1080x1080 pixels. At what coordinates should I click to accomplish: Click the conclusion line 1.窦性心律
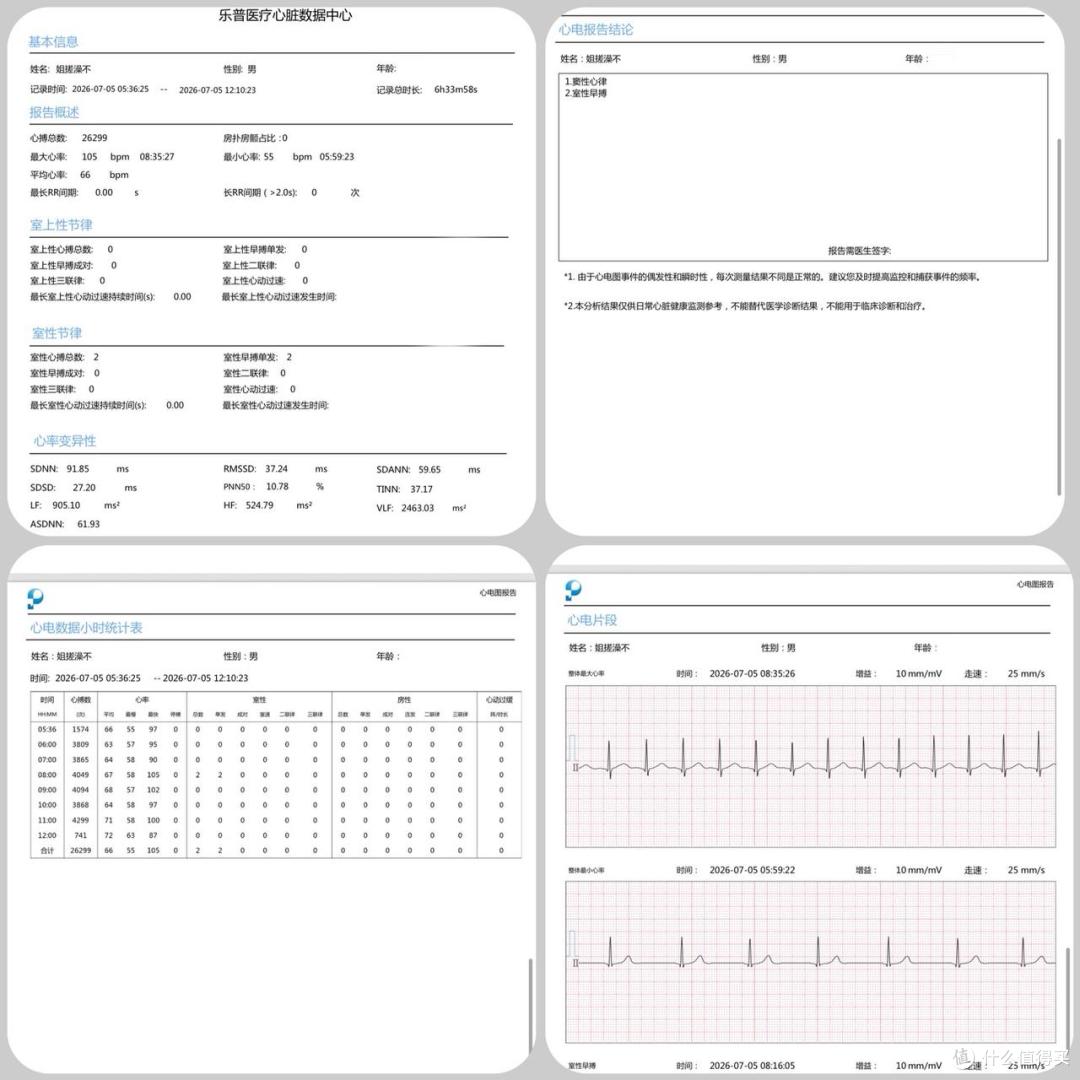click(x=585, y=81)
